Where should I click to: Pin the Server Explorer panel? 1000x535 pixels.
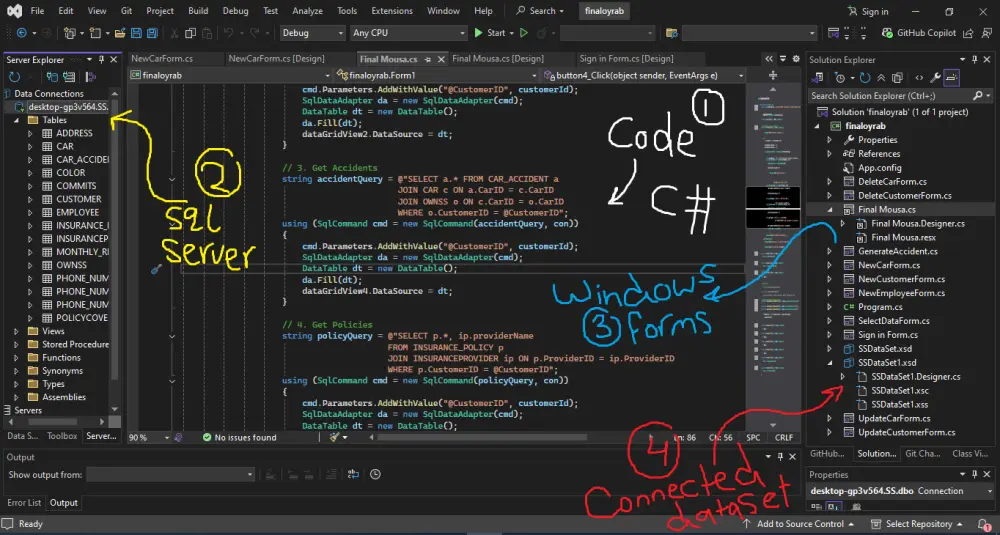(x=101, y=59)
